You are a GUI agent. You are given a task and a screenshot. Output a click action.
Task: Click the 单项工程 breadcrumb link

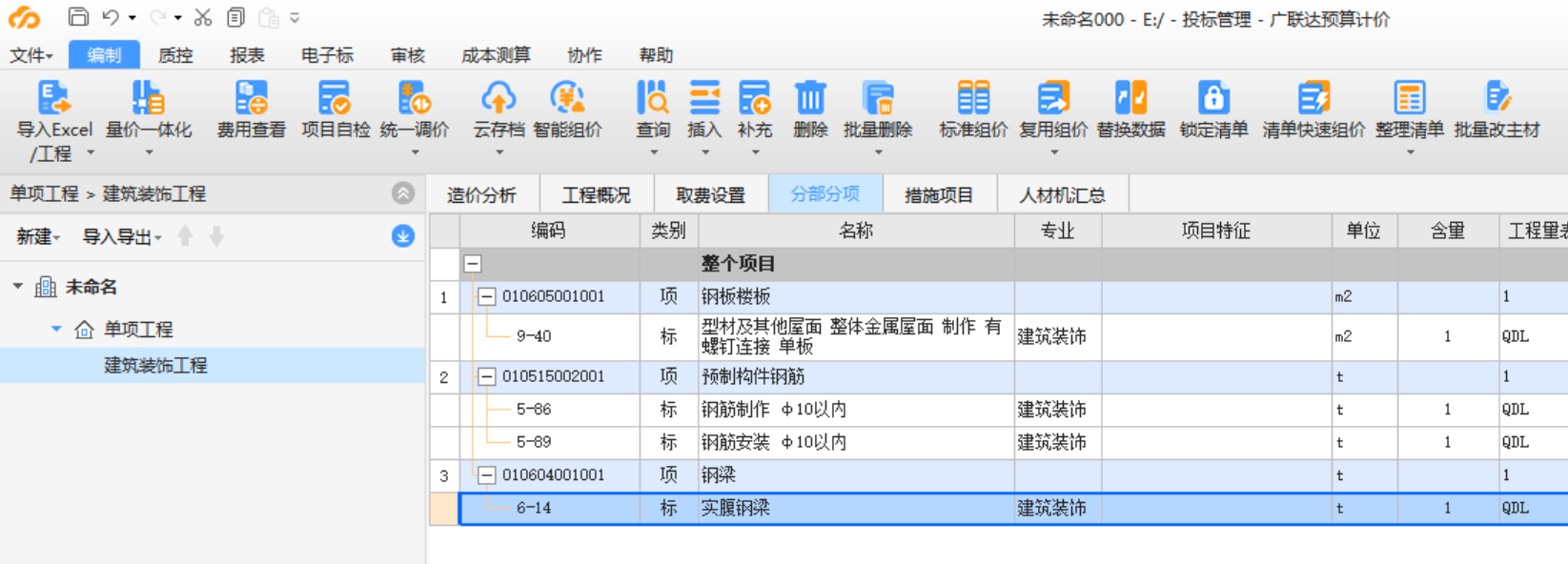coord(44,193)
